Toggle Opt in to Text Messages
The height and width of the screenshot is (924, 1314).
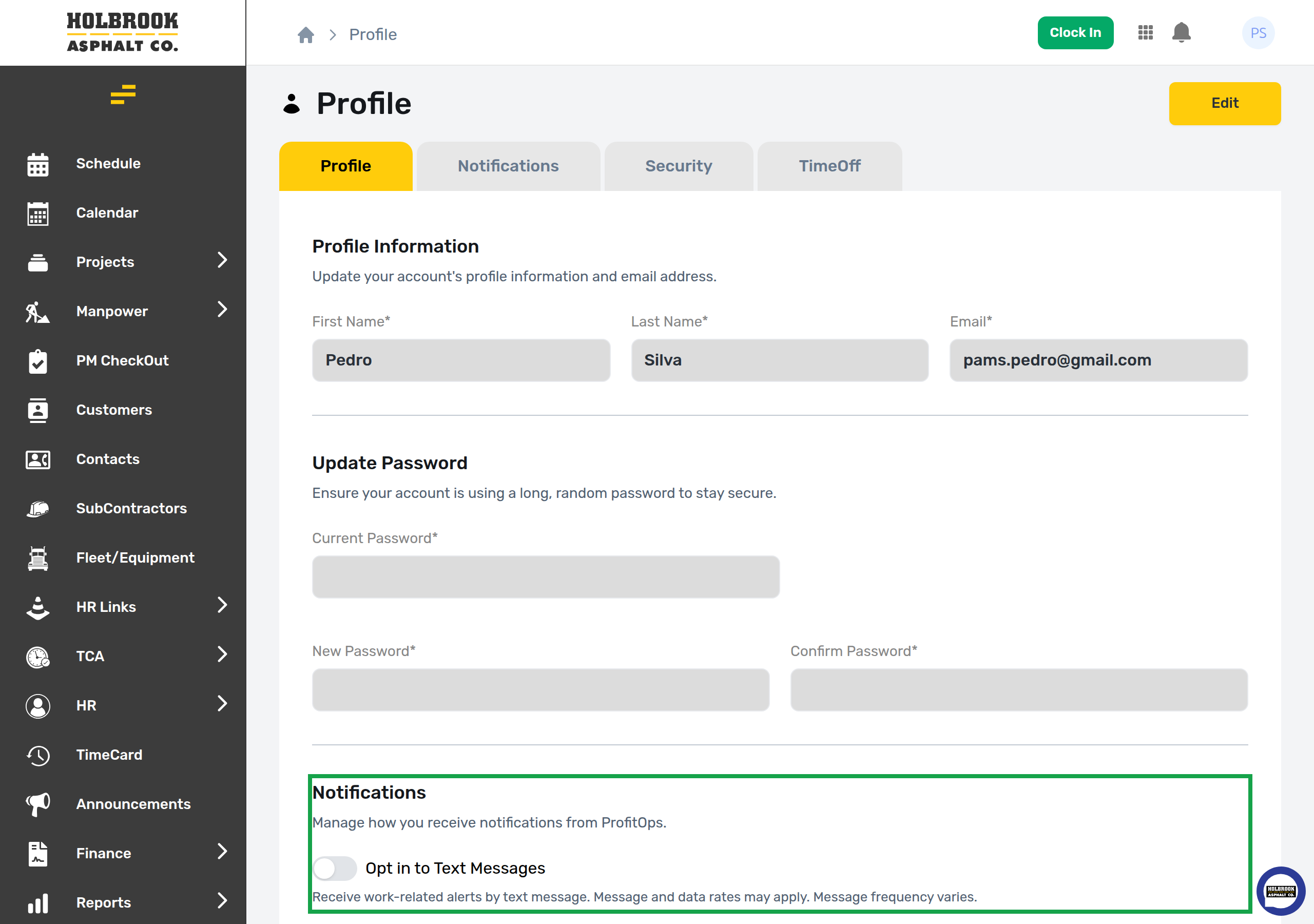[x=335, y=869]
